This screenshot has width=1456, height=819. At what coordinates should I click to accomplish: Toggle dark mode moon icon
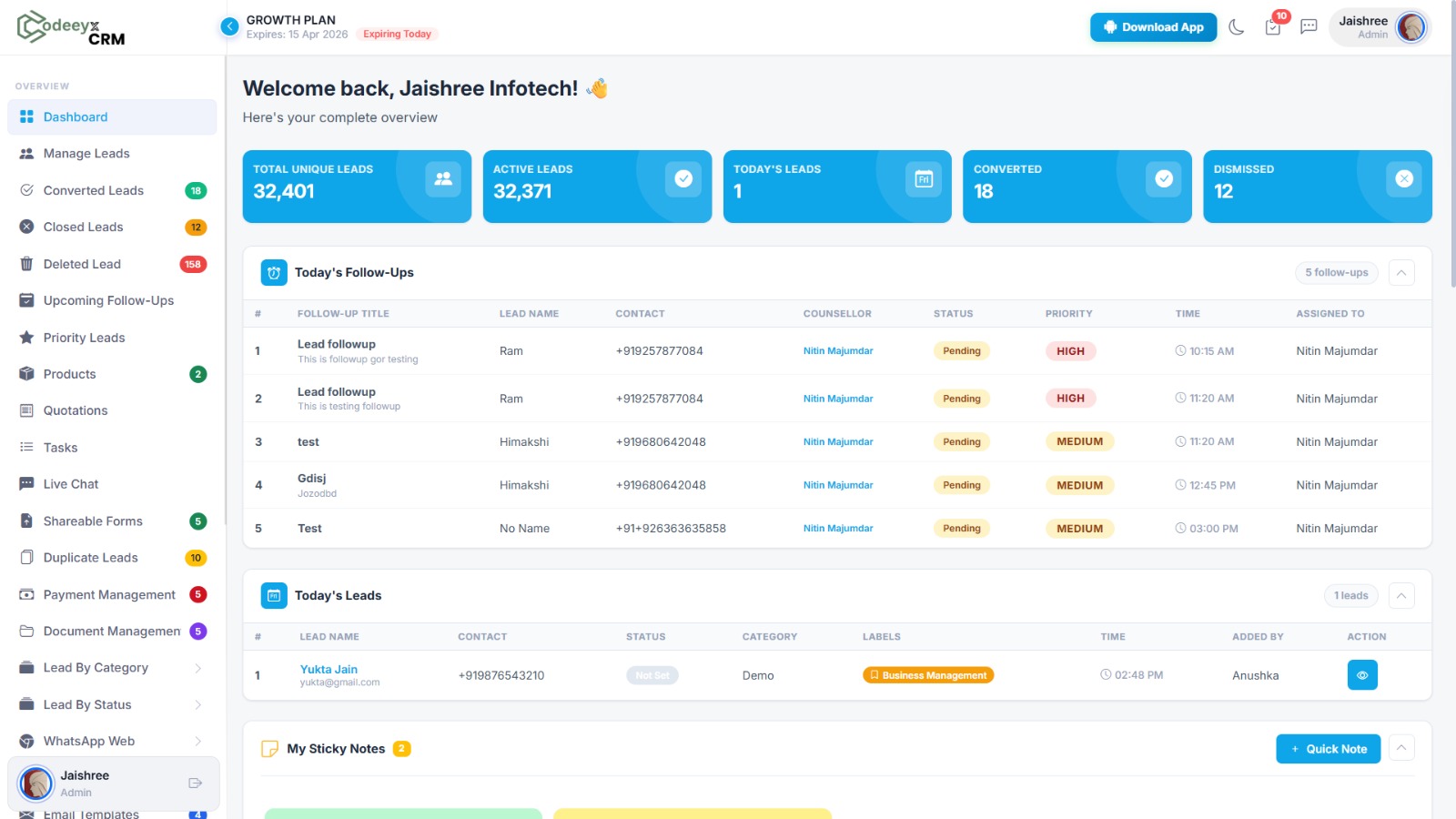pos(1236,27)
